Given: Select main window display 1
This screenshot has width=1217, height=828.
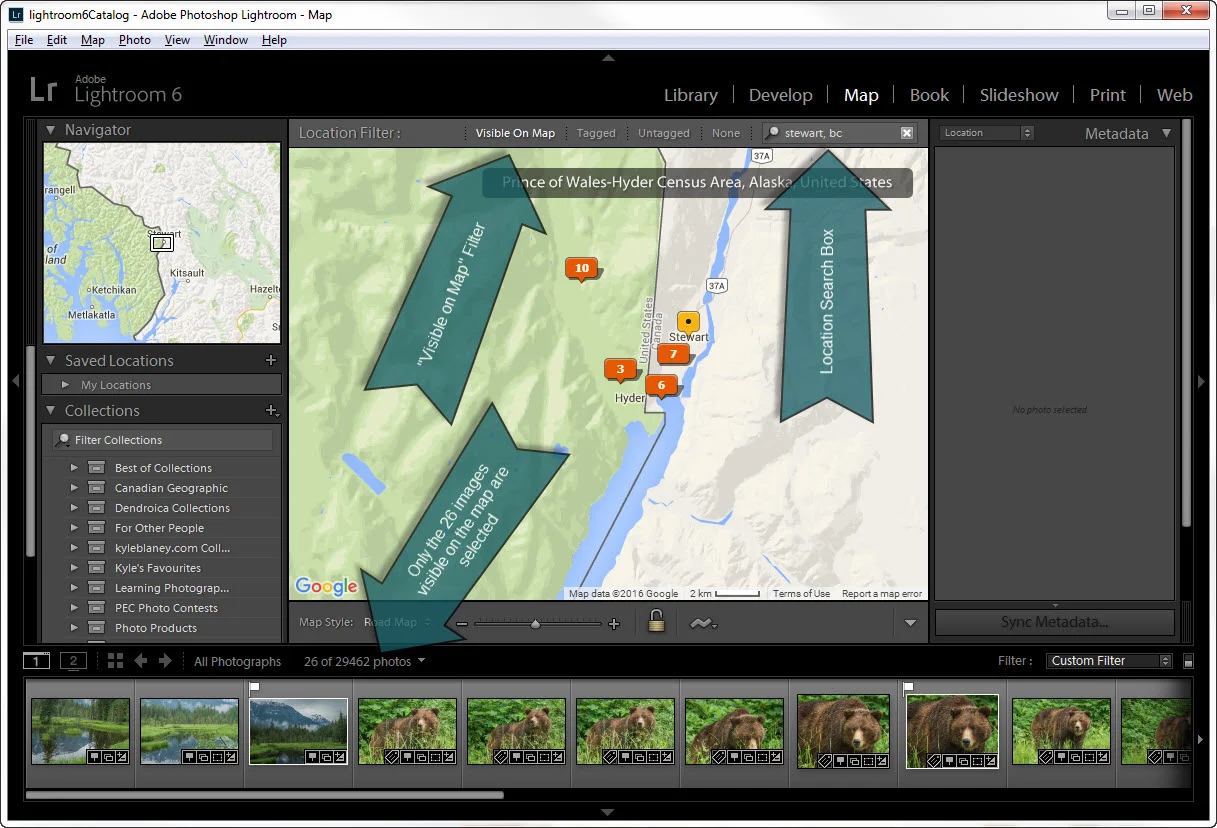Looking at the screenshot, I should [x=36, y=661].
